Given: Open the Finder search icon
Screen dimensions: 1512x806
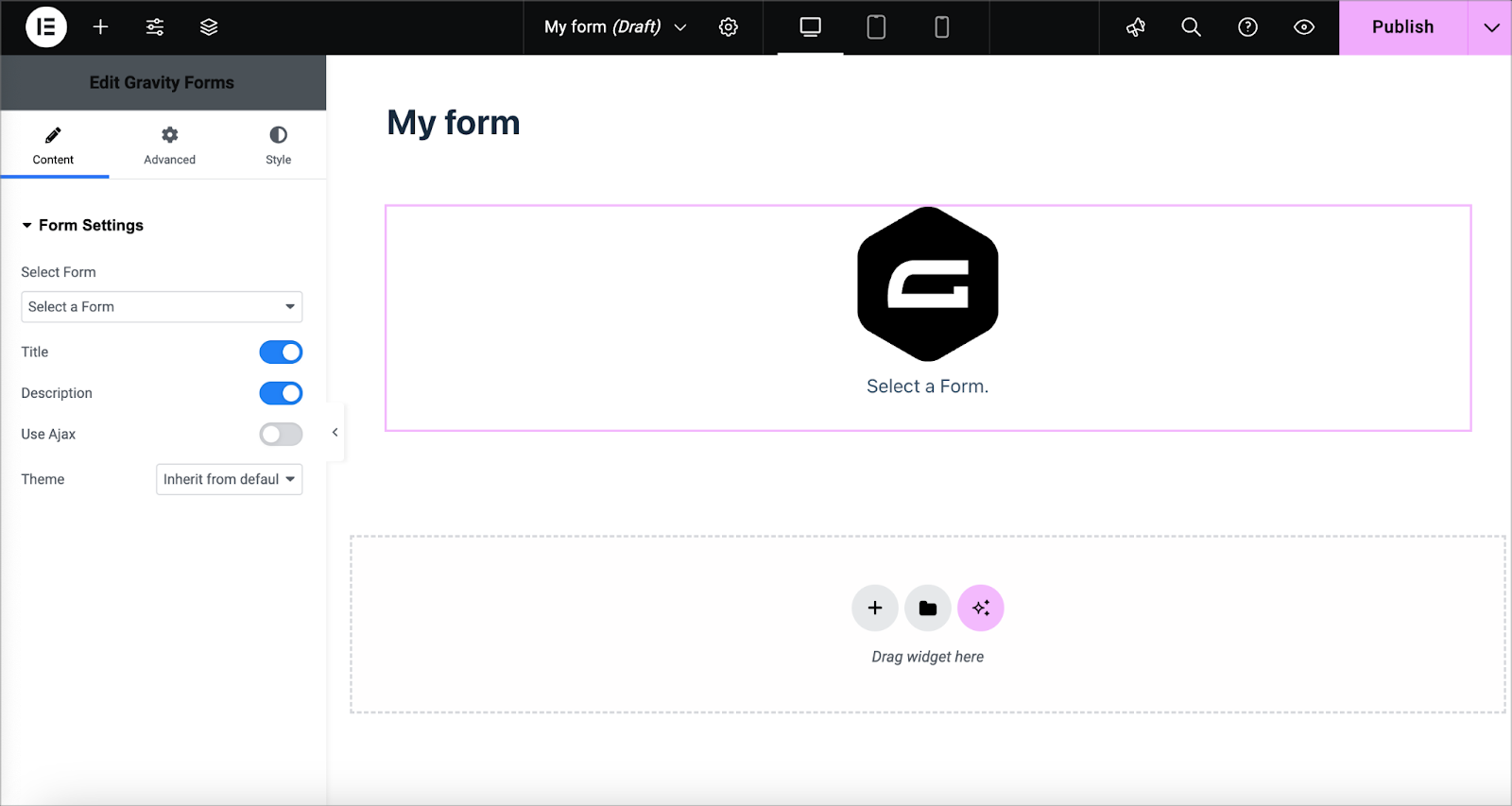Looking at the screenshot, I should (1191, 27).
